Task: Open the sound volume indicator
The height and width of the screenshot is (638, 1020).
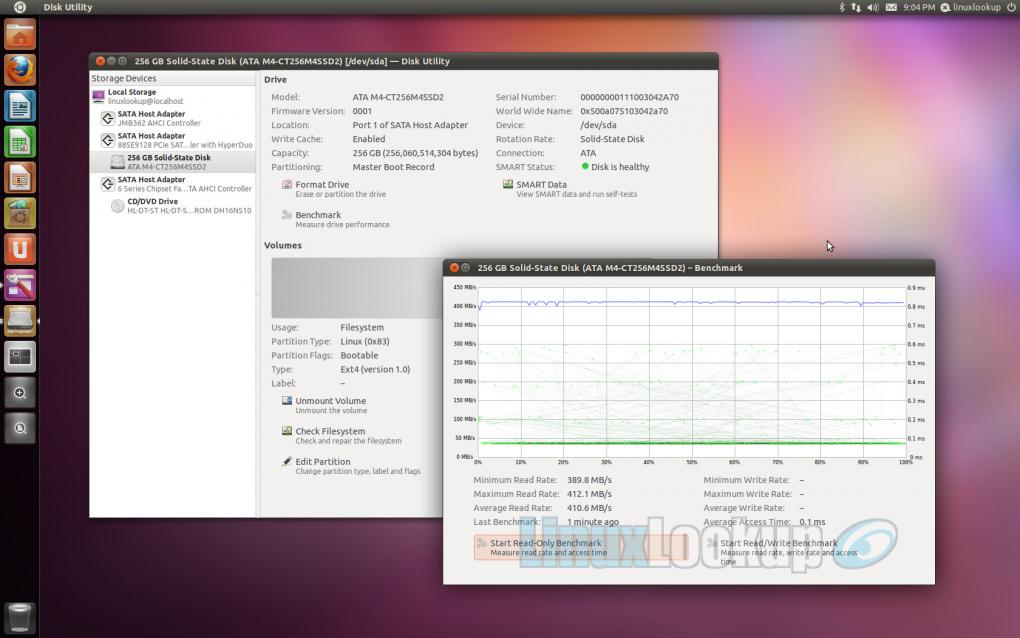Action: point(873,7)
